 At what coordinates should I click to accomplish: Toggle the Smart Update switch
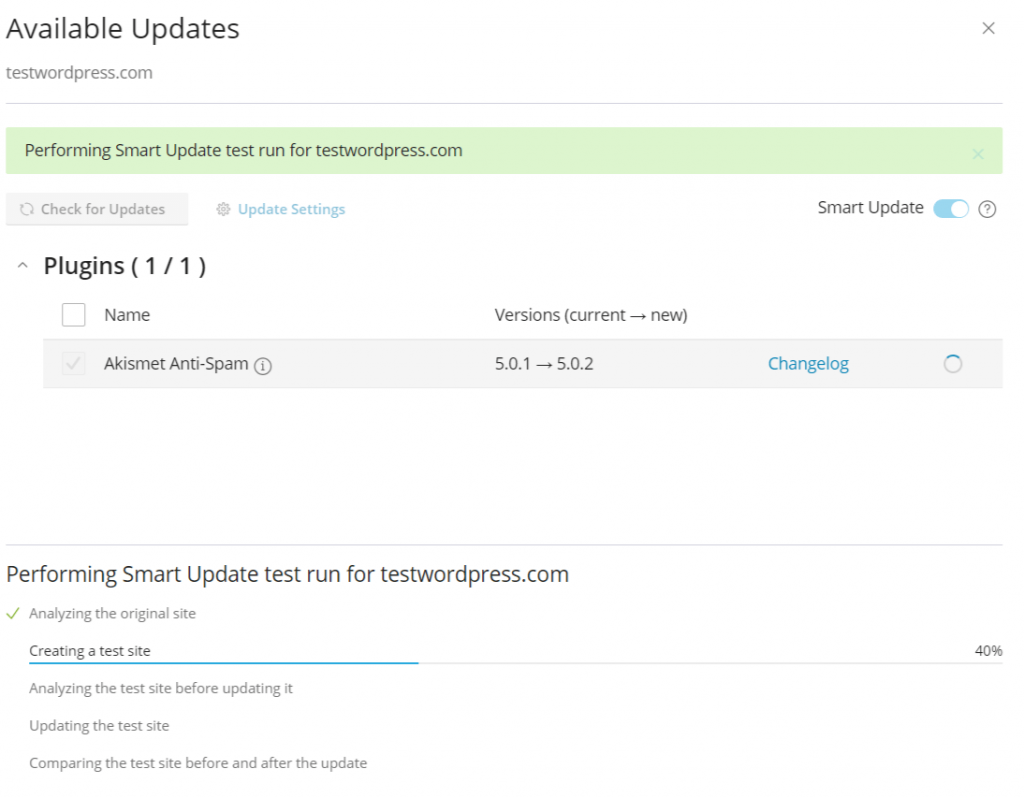(x=951, y=209)
